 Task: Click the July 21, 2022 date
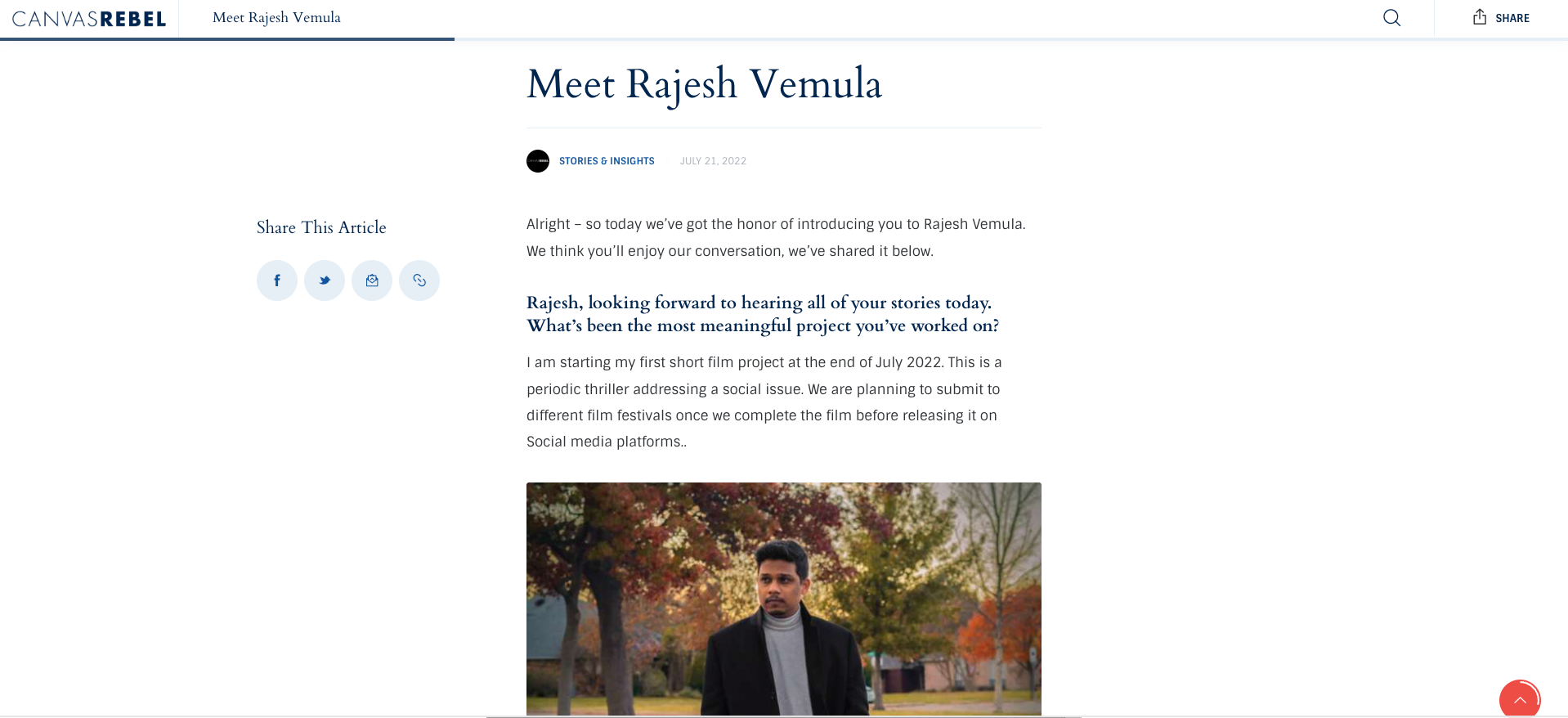pos(713,161)
